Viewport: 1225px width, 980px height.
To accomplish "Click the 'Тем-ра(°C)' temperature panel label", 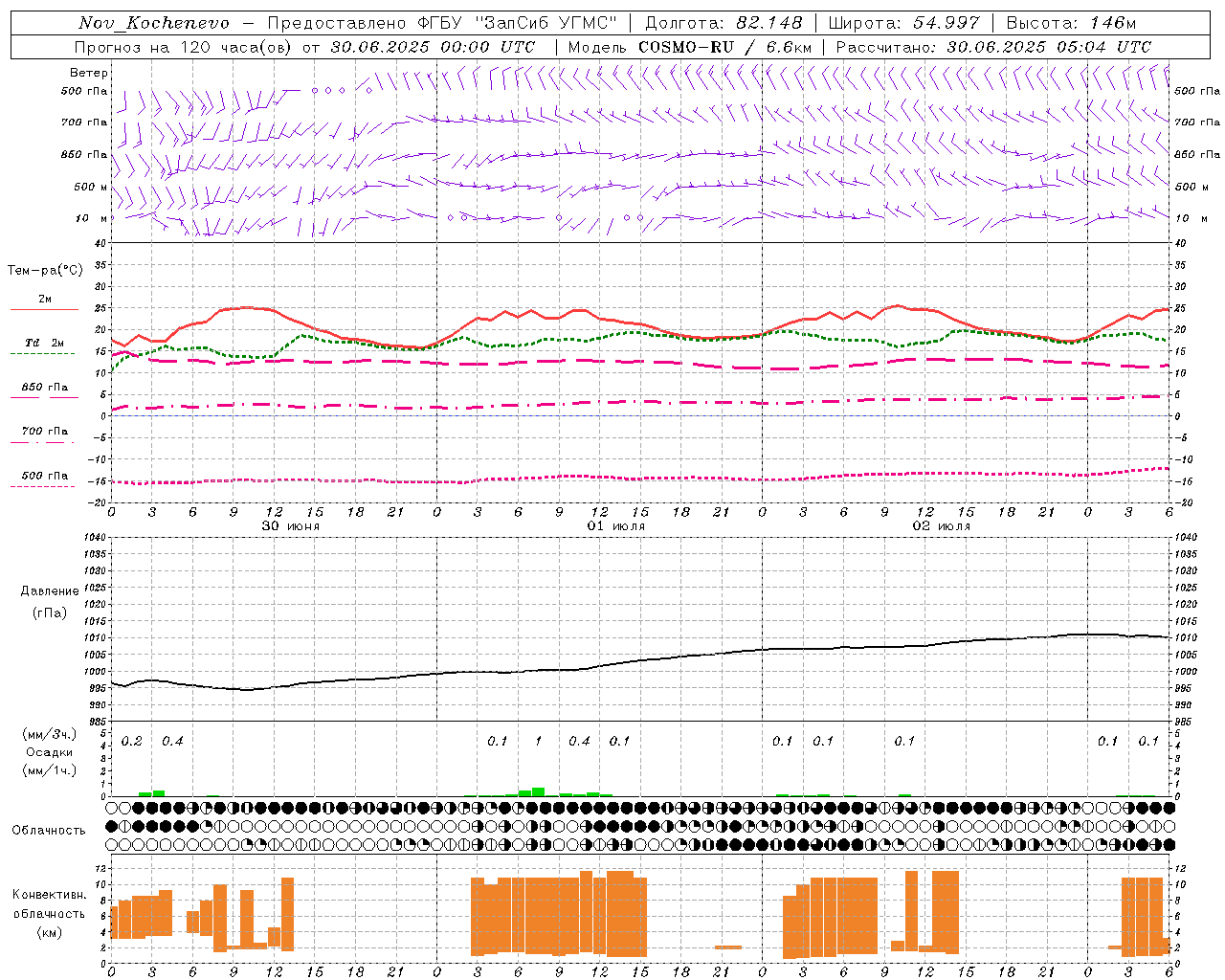I will coord(45,270).
